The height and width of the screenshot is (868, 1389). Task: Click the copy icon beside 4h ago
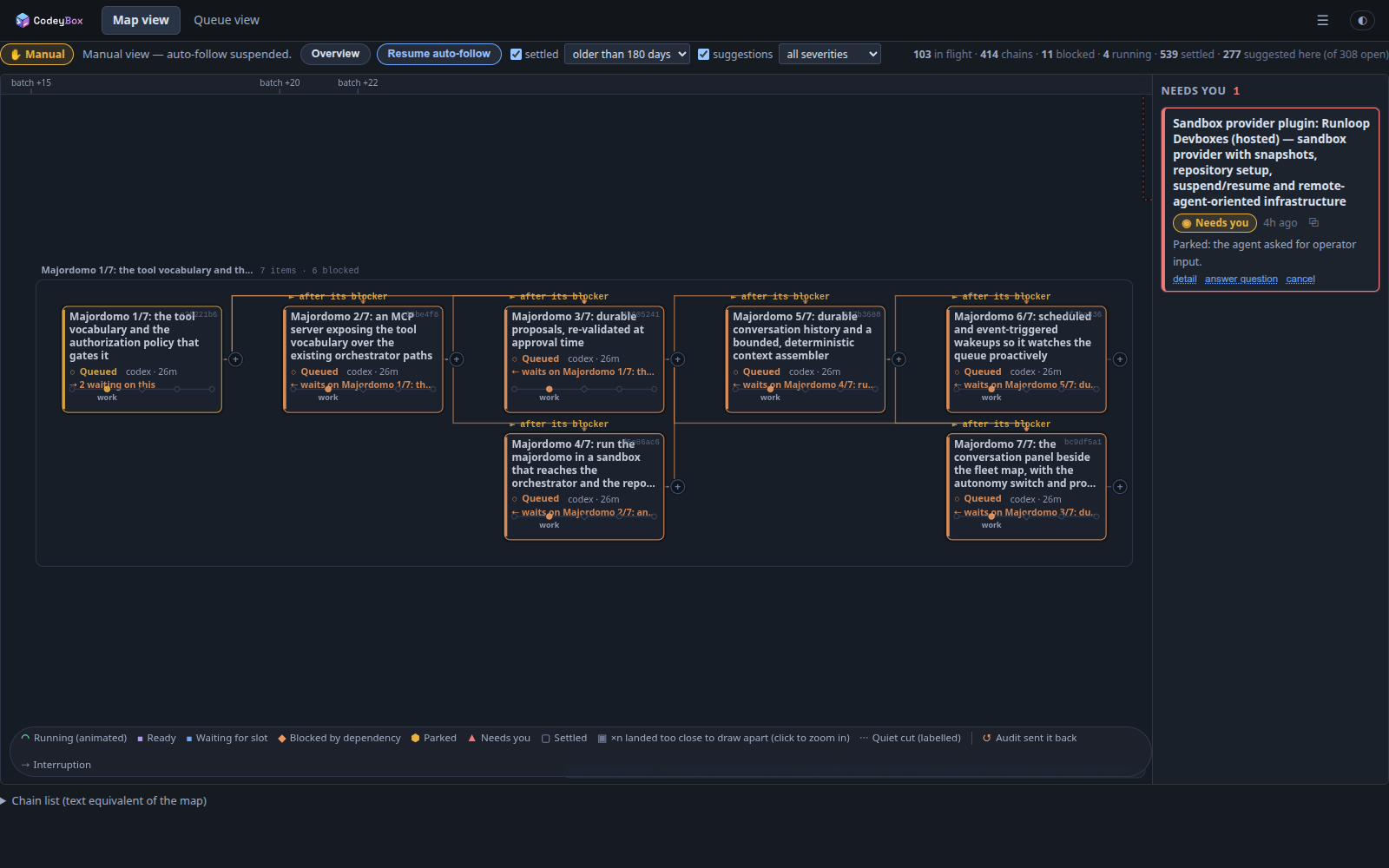pyautogui.click(x=1313, y=223)
